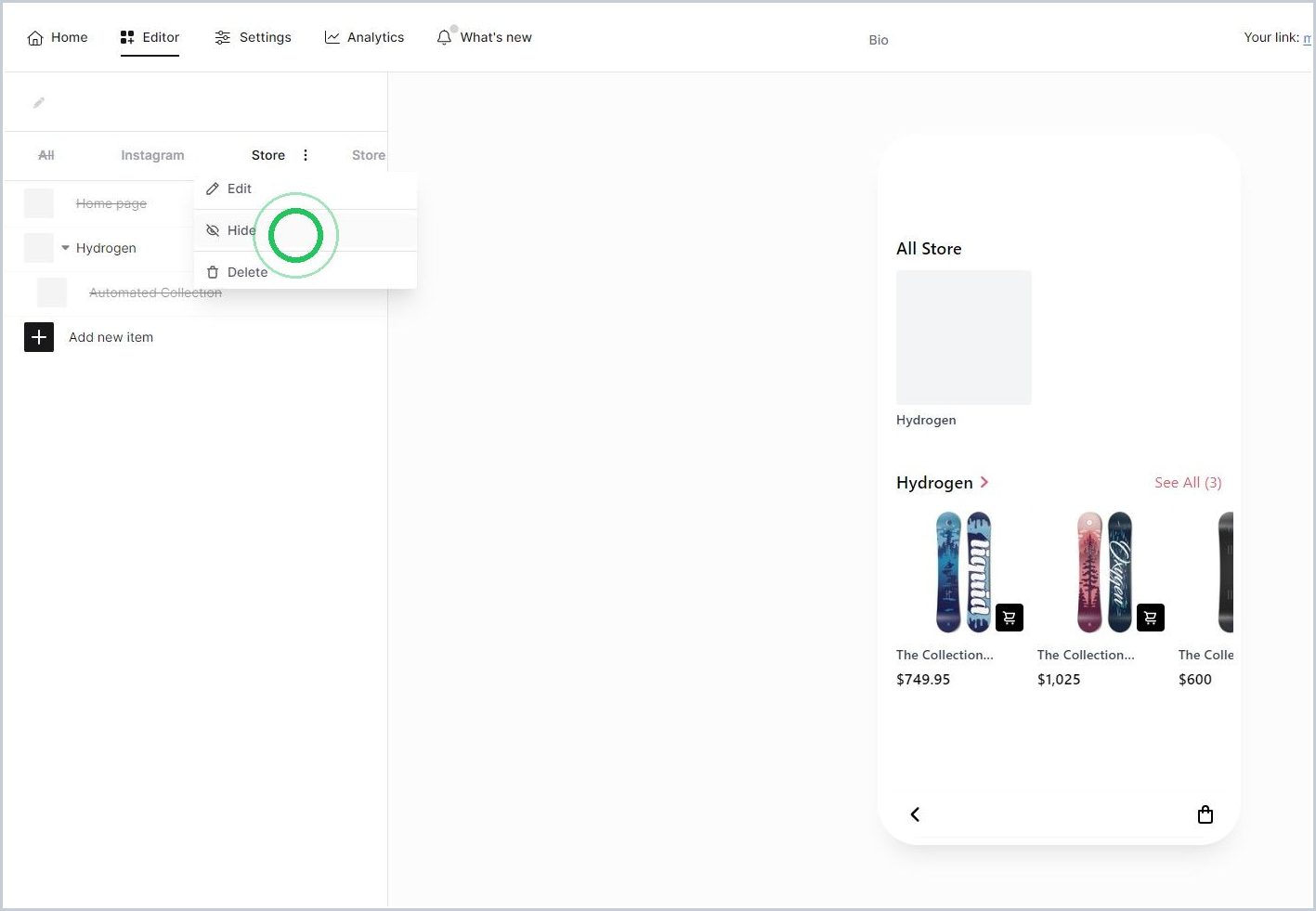
Task: Click the pencil edit icon above the tabs
Action: click(39, 102)
